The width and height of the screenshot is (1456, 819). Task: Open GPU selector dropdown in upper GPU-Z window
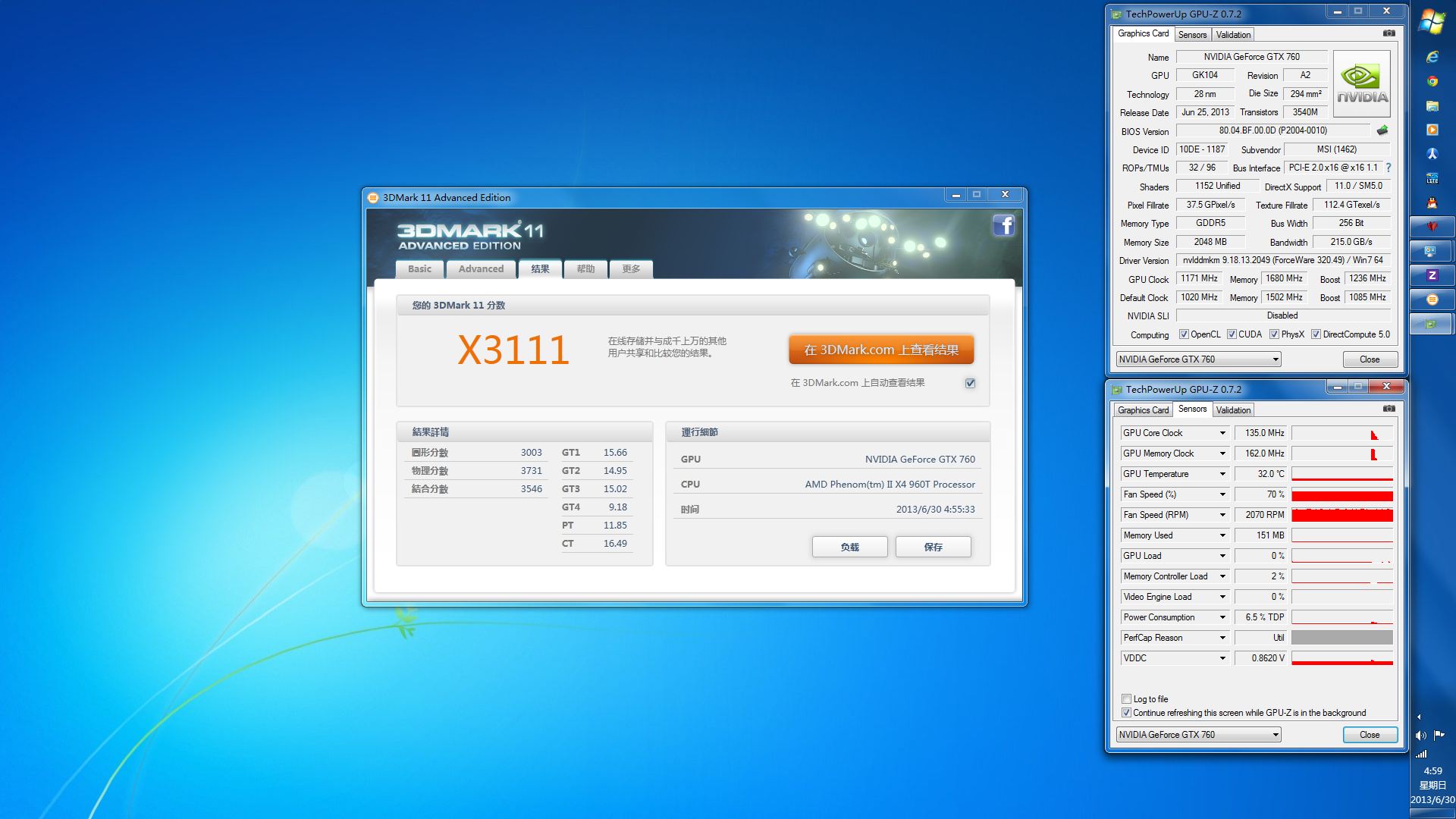coord(1198,359)
